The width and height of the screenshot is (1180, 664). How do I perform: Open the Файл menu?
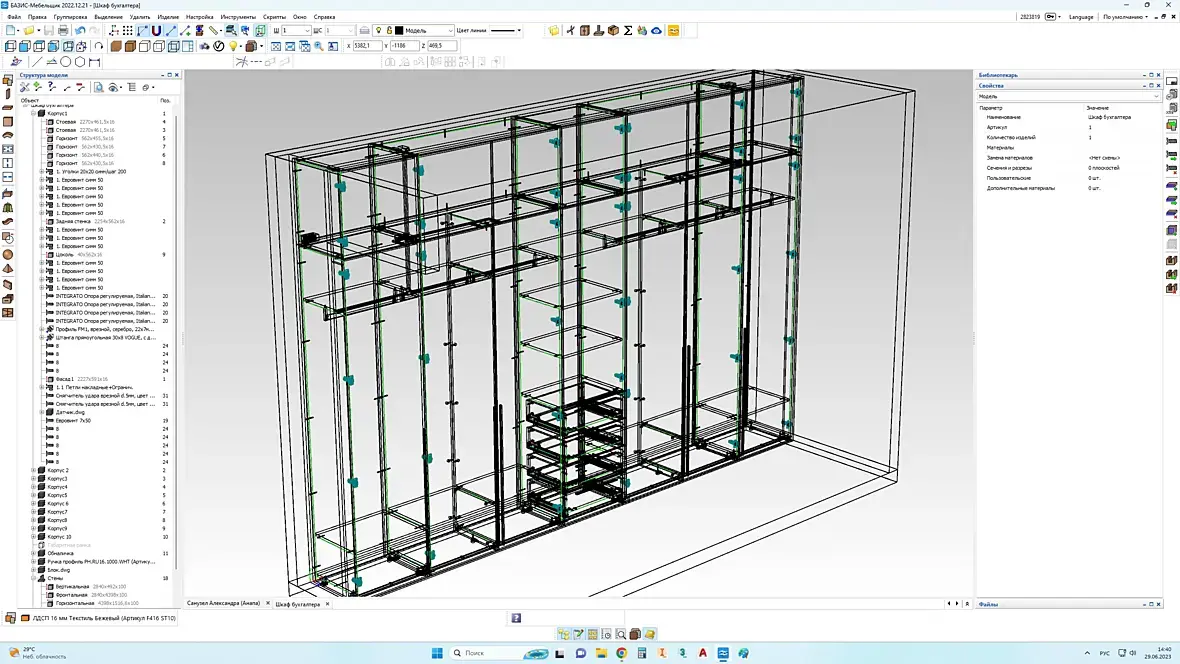pyautogui.click(x=14, y=17)
